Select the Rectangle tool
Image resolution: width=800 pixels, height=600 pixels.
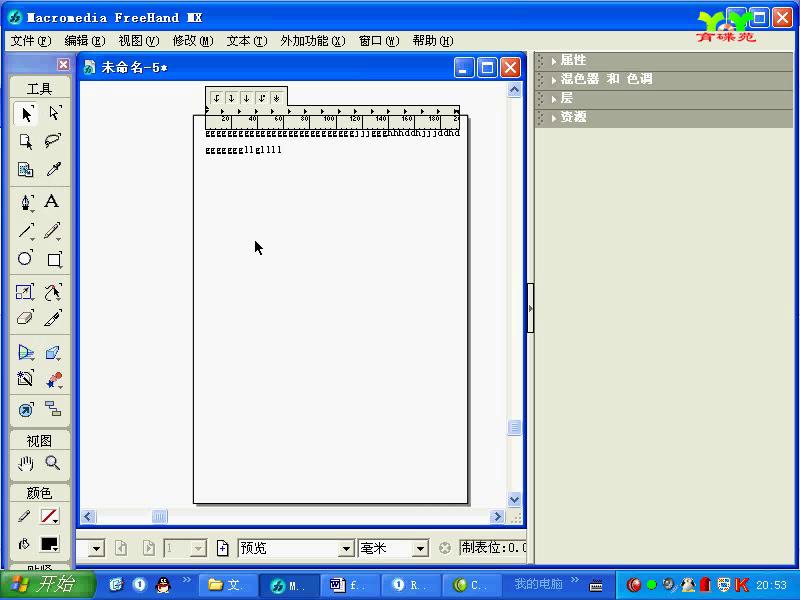point(53,259)
